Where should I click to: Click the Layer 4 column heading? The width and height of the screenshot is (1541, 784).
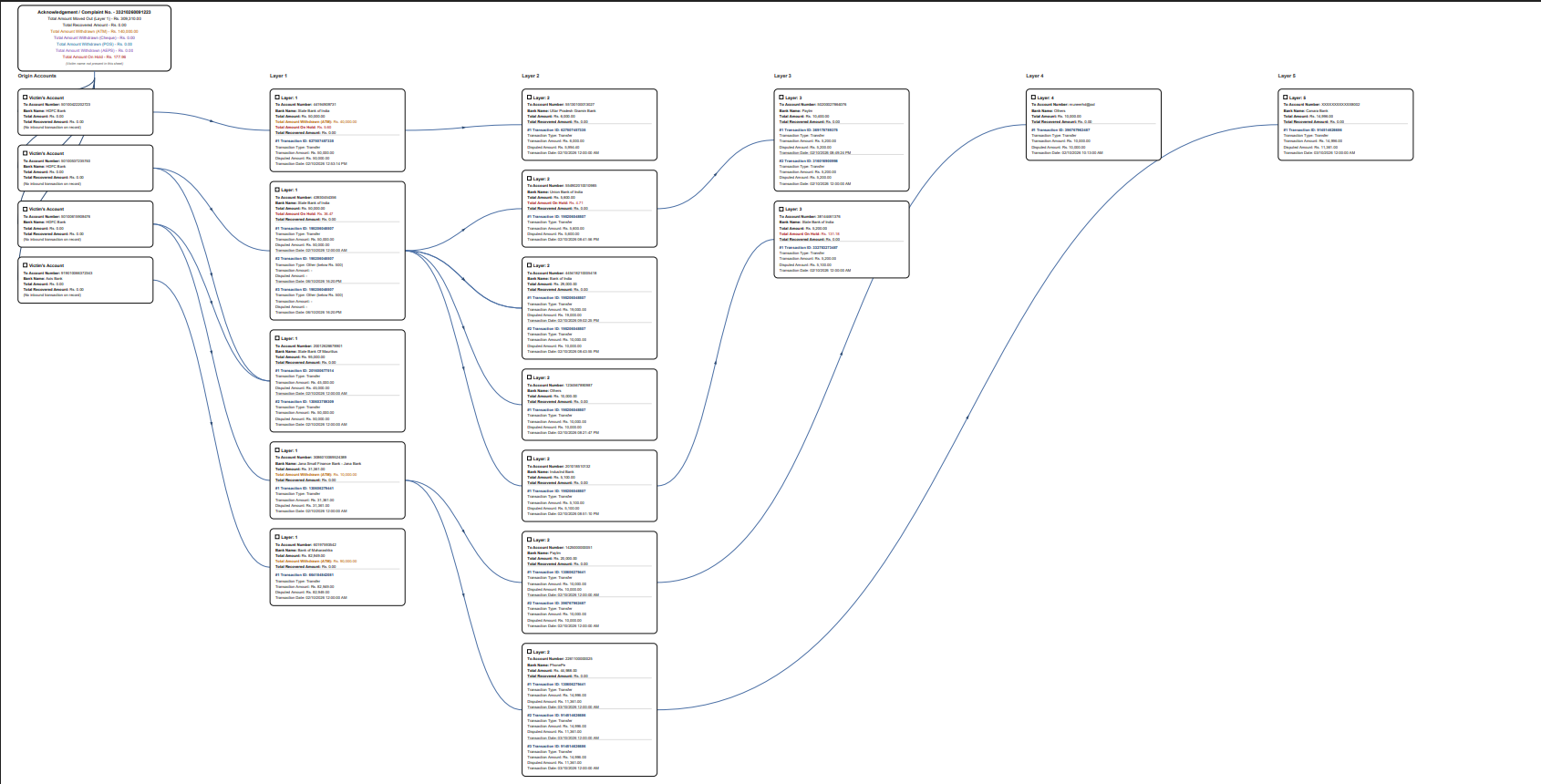click(x=1034, y=76)
